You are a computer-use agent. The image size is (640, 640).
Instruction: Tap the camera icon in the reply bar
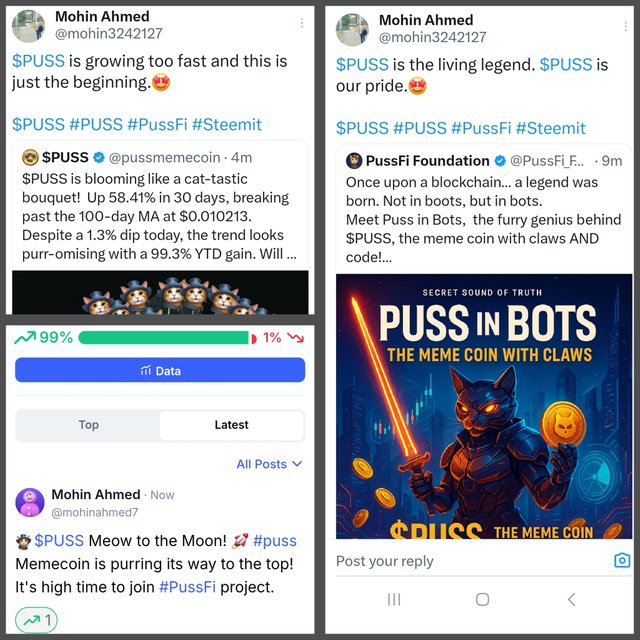622,560
